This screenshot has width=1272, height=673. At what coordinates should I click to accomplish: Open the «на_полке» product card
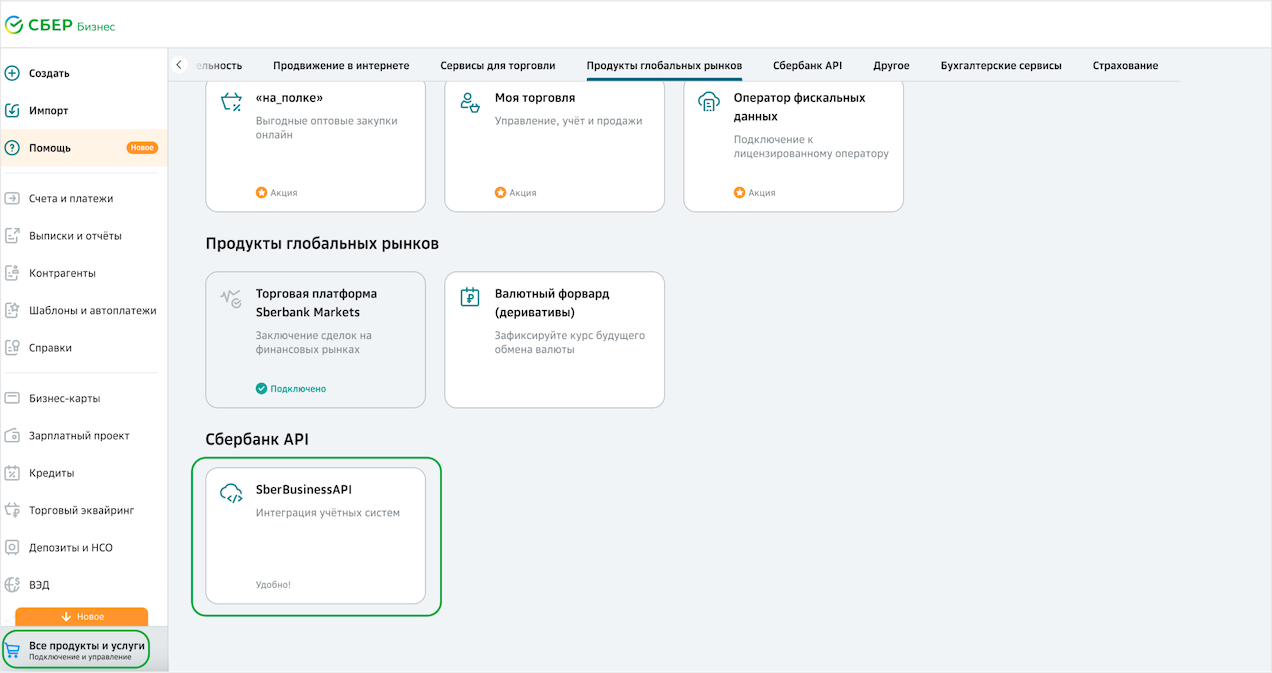pyautogui.click(x=315, y=145)
